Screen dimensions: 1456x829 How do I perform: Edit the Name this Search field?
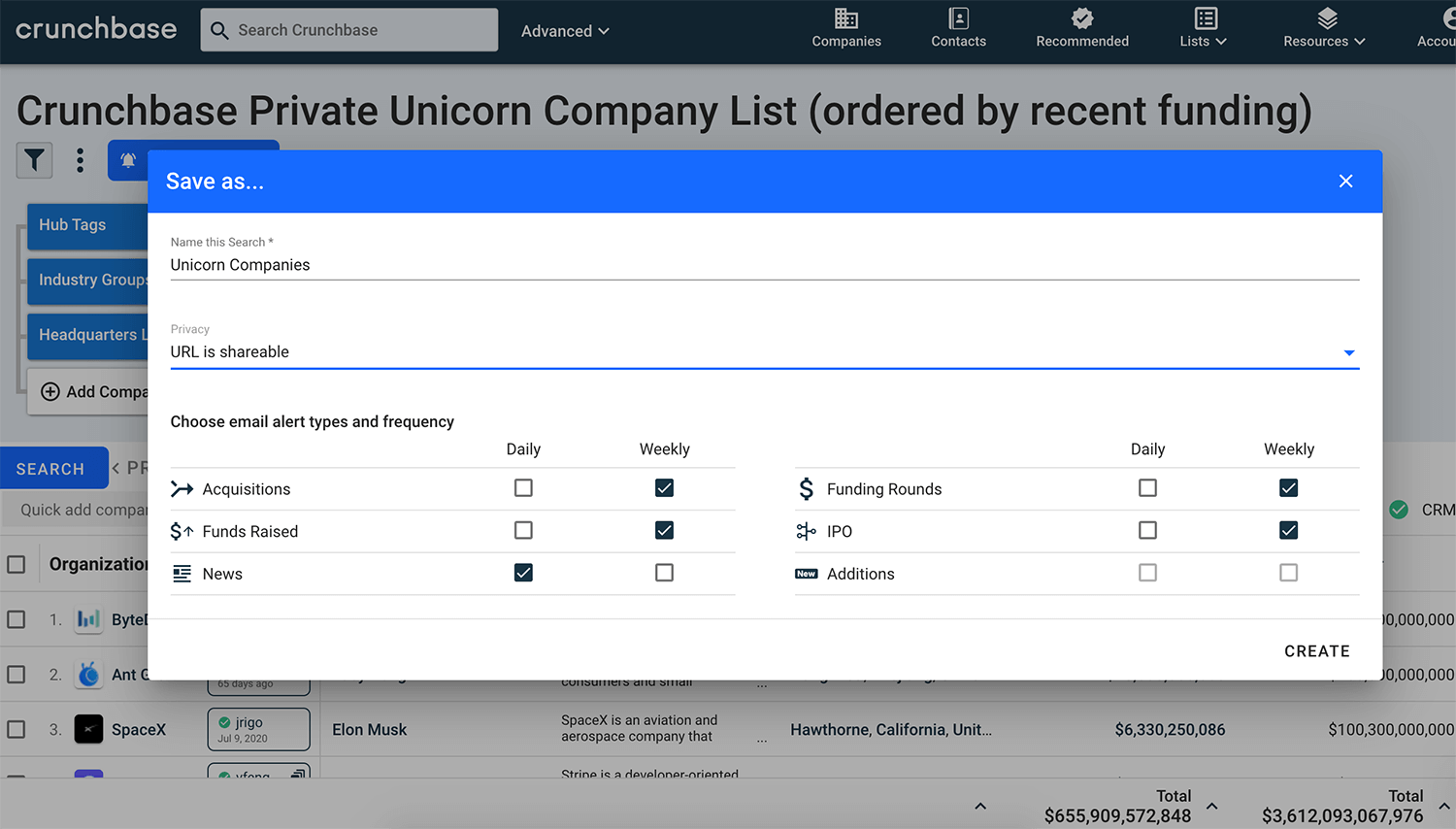pyautogui.click(x=765, y=265)
